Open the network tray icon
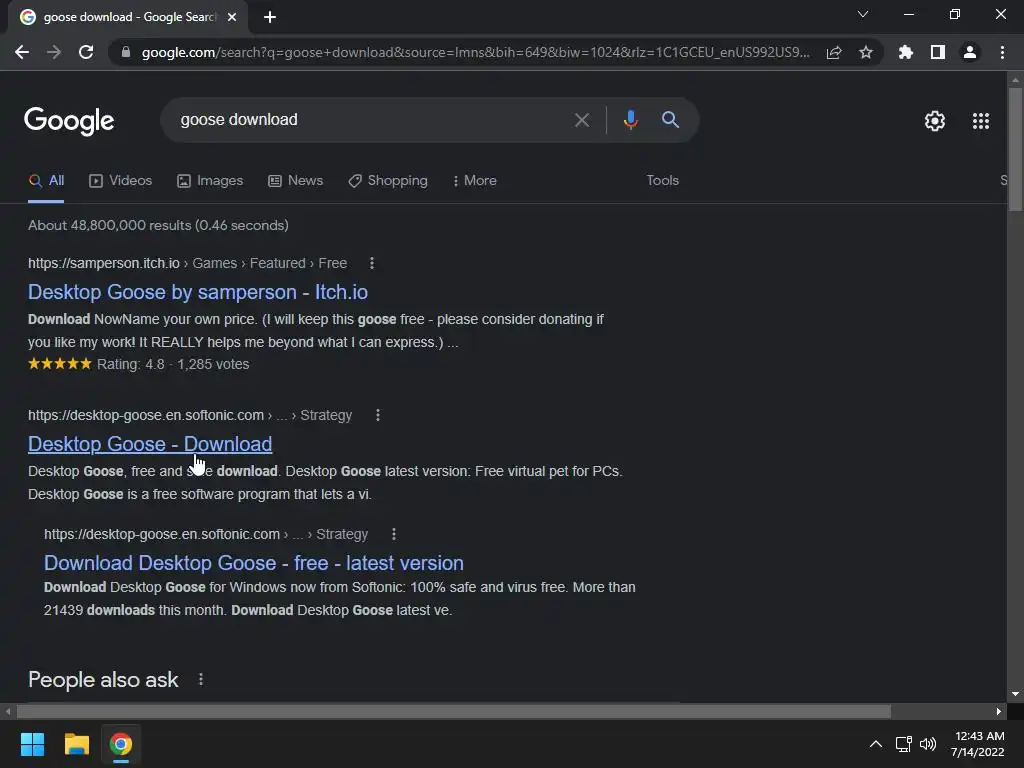Image resolution: width=1024 pixels, height=768 pixels. pyautogui.click(x=904, y=744)
